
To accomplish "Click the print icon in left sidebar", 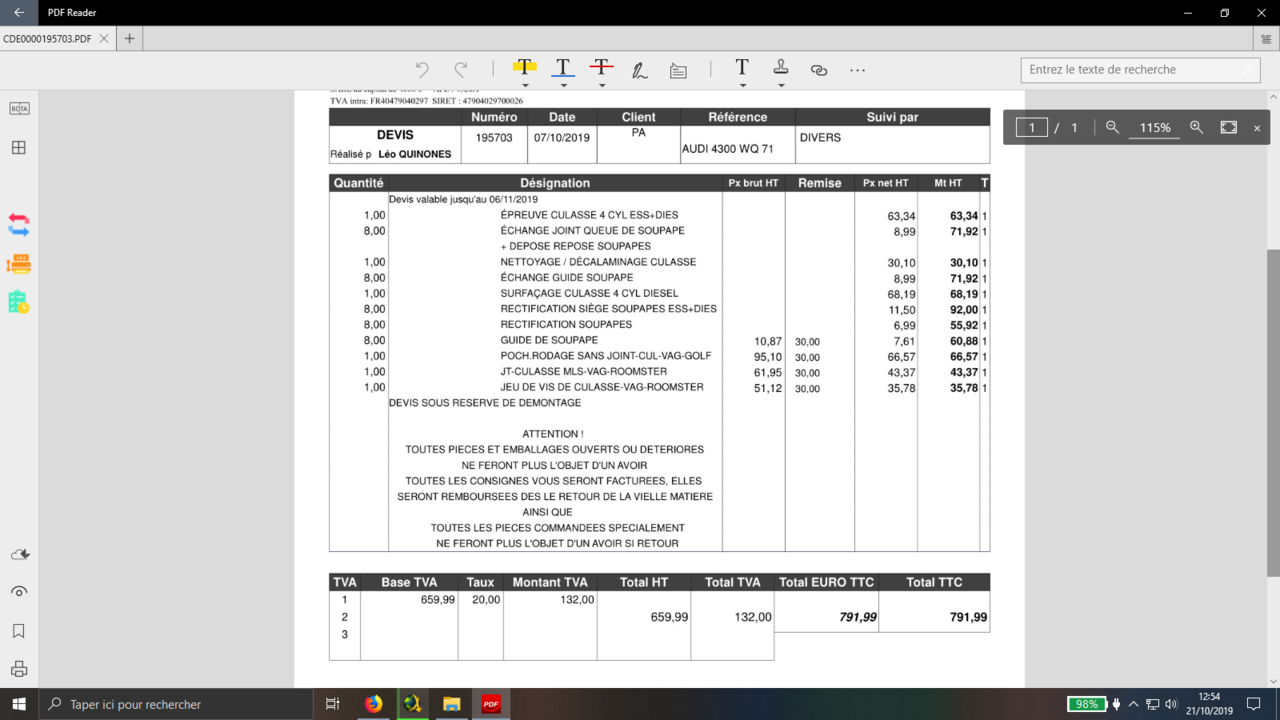I will click(19, 669).
